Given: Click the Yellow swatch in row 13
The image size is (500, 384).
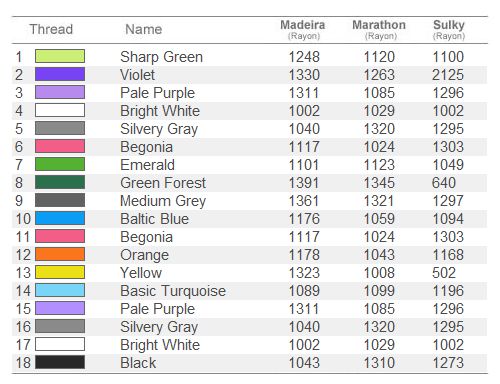Looking at the screenshot, I should click(x=60, y=272).
